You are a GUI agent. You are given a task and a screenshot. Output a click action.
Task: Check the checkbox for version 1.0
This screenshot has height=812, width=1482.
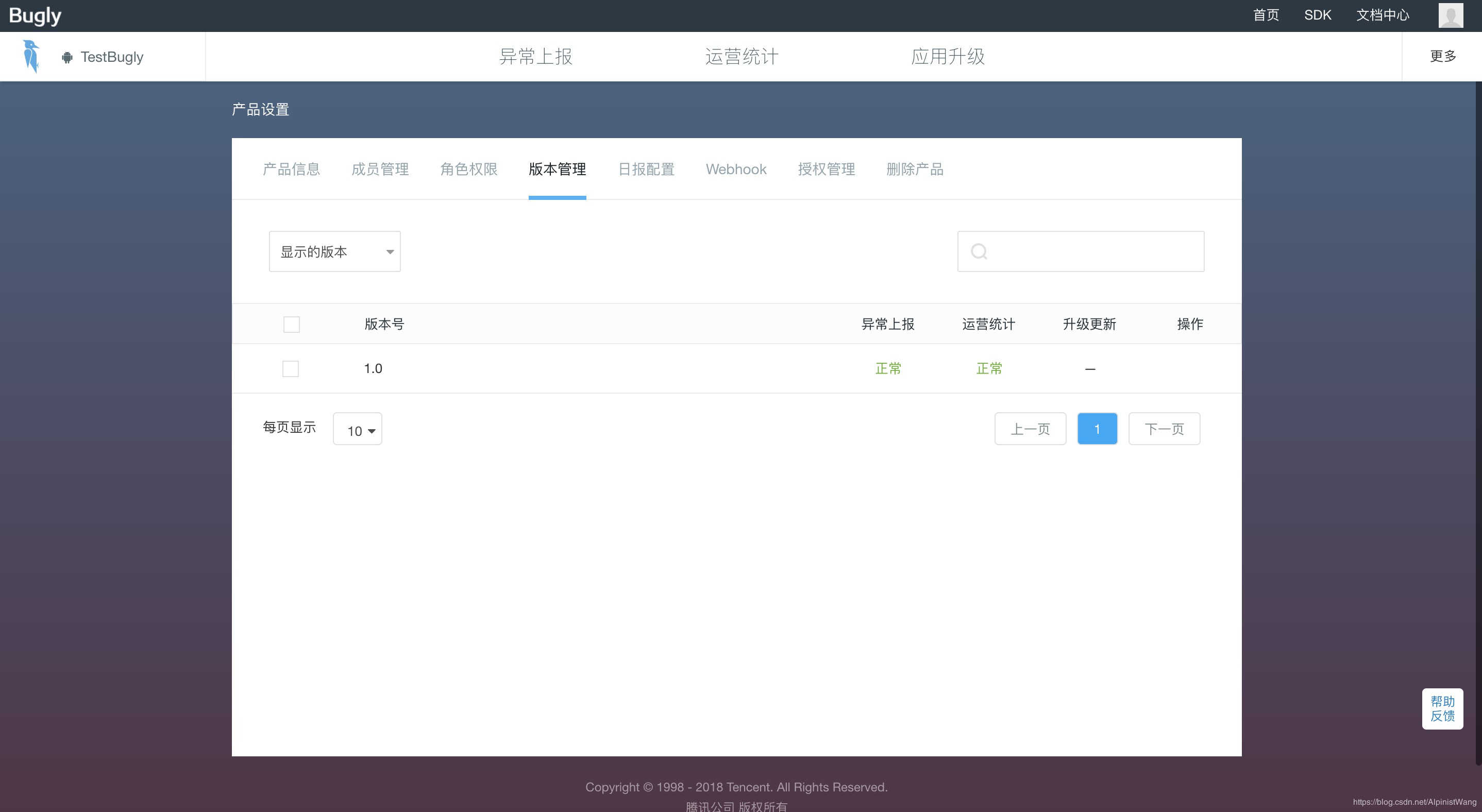click(291, 368)
